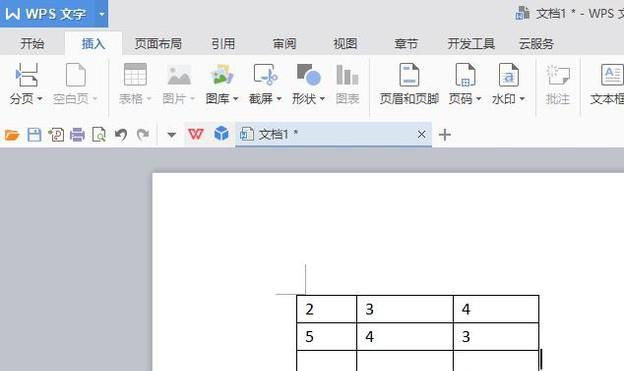Image resolution: width=624 pixels, height=371 pixels.
Task: Click the save floppy disk icon
Action: 34,135
